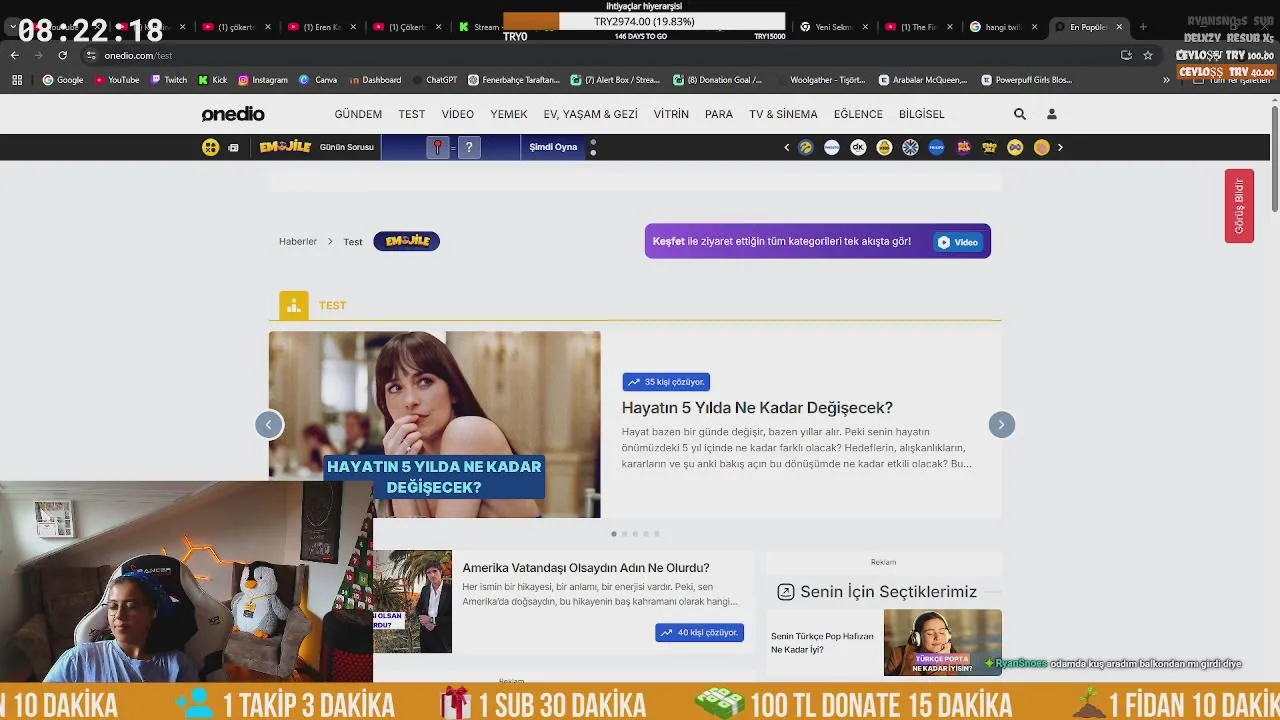
Task: Click the Haberler breadcrumb link
Action: (298, 241)
